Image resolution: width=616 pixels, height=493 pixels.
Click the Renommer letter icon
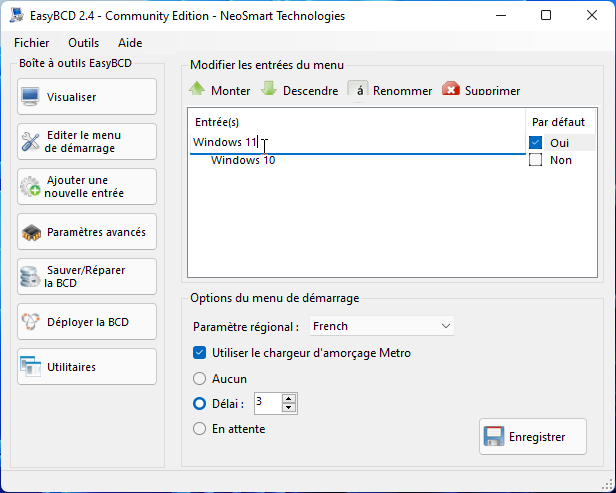click(x=358, y=90)
